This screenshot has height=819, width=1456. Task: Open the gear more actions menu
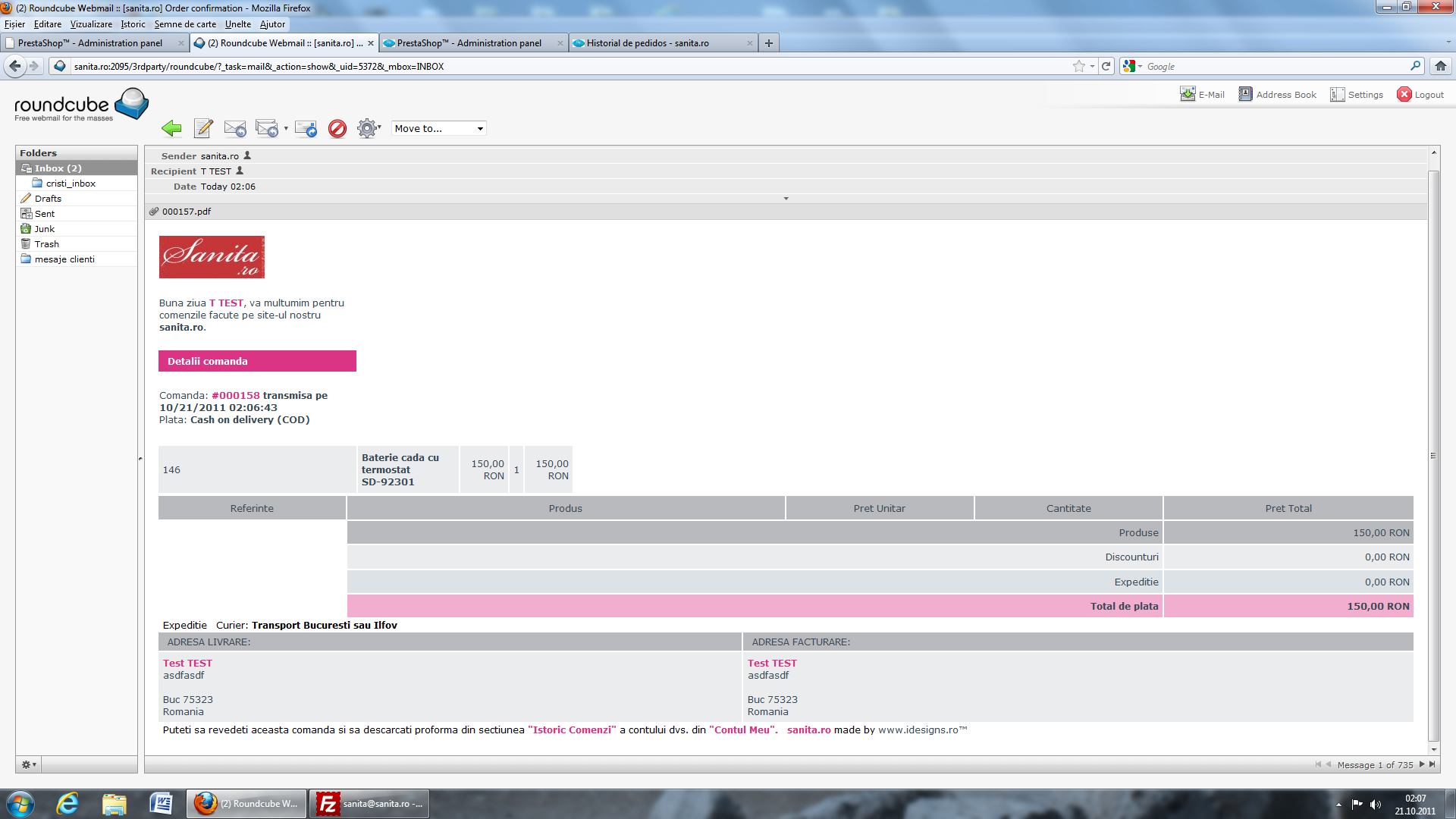369,128
